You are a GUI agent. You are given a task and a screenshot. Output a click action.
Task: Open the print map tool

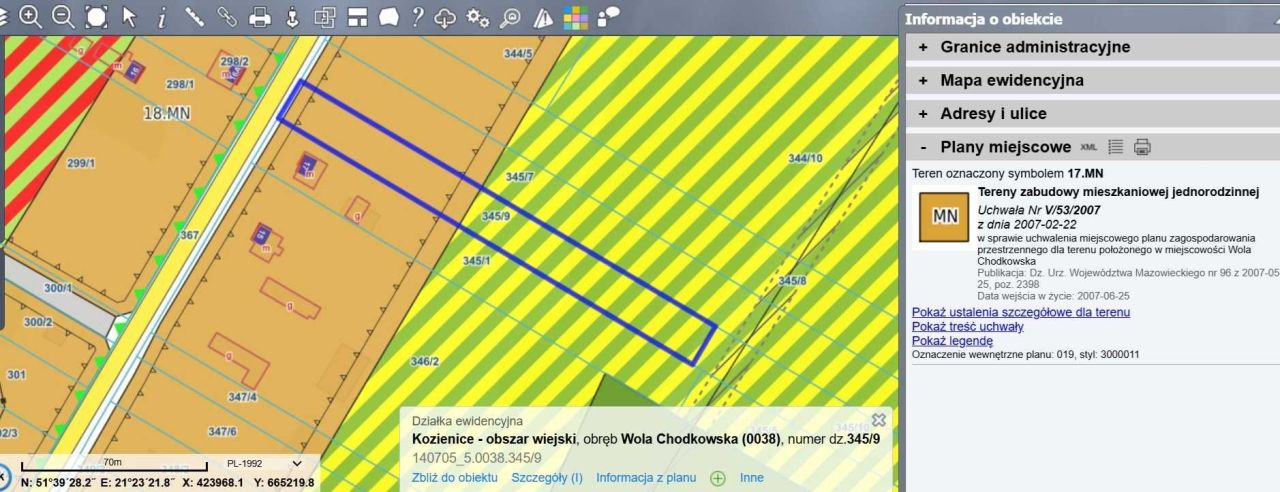260,16
